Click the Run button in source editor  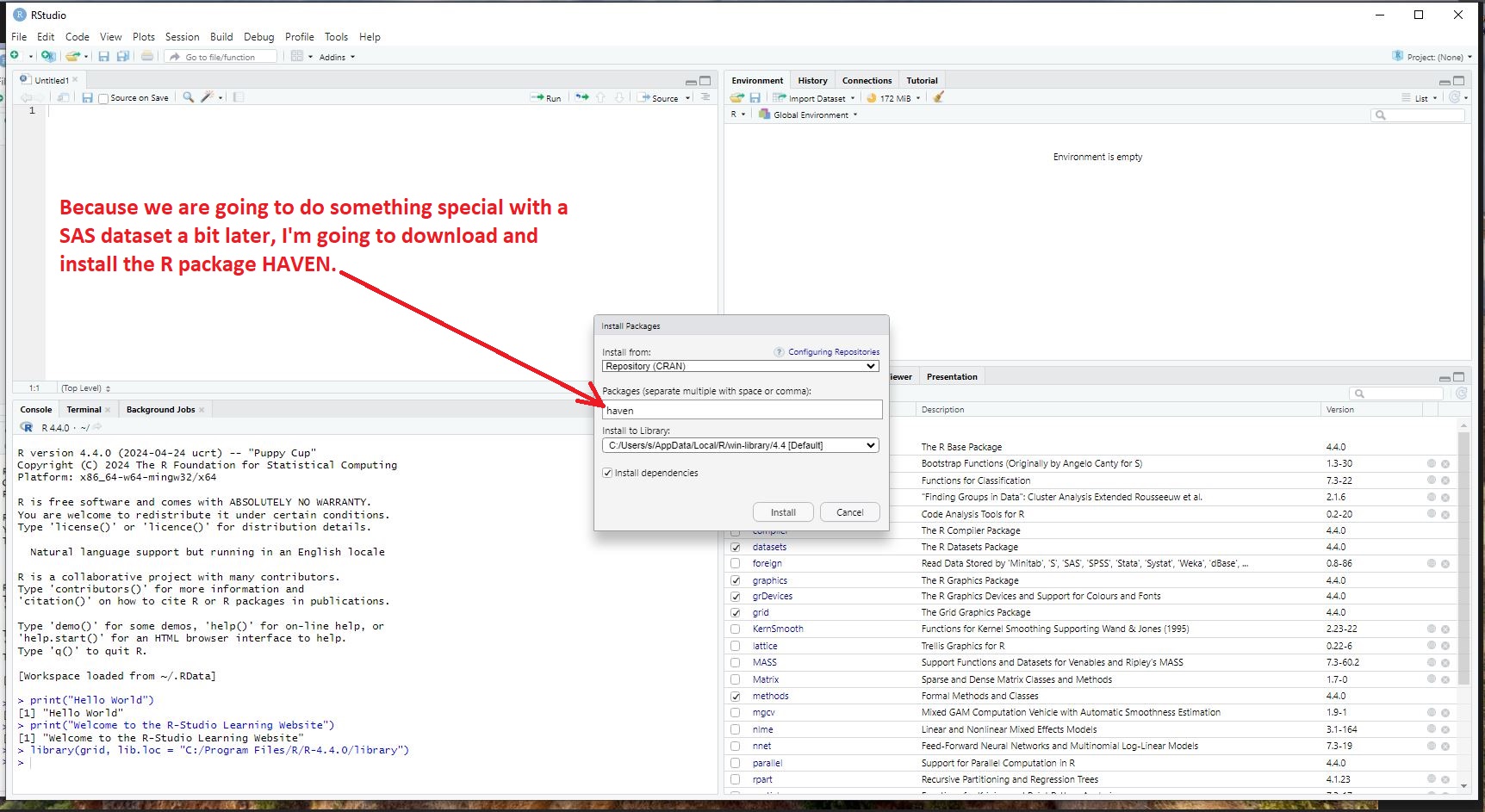tap(546, 98)
